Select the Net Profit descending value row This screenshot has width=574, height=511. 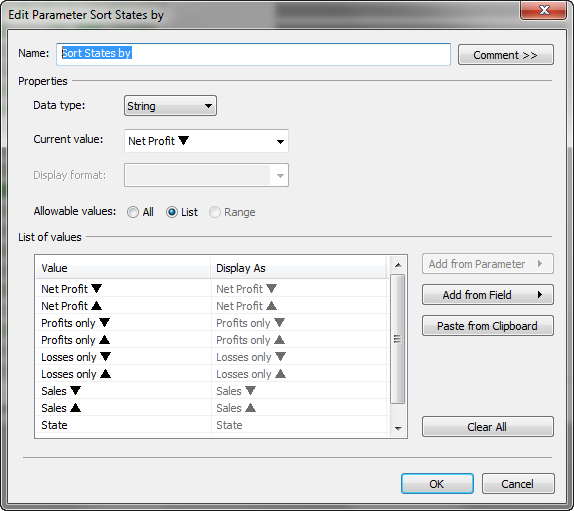[211, 288]
